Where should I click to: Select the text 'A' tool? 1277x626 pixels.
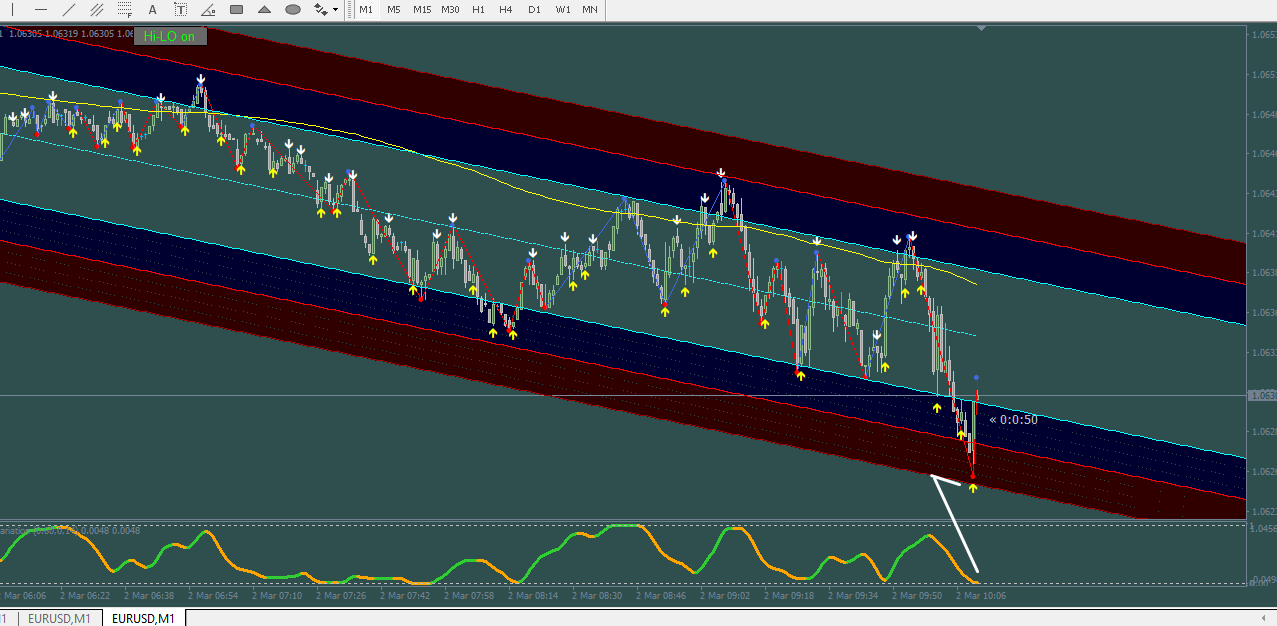[x=153, y=10]
